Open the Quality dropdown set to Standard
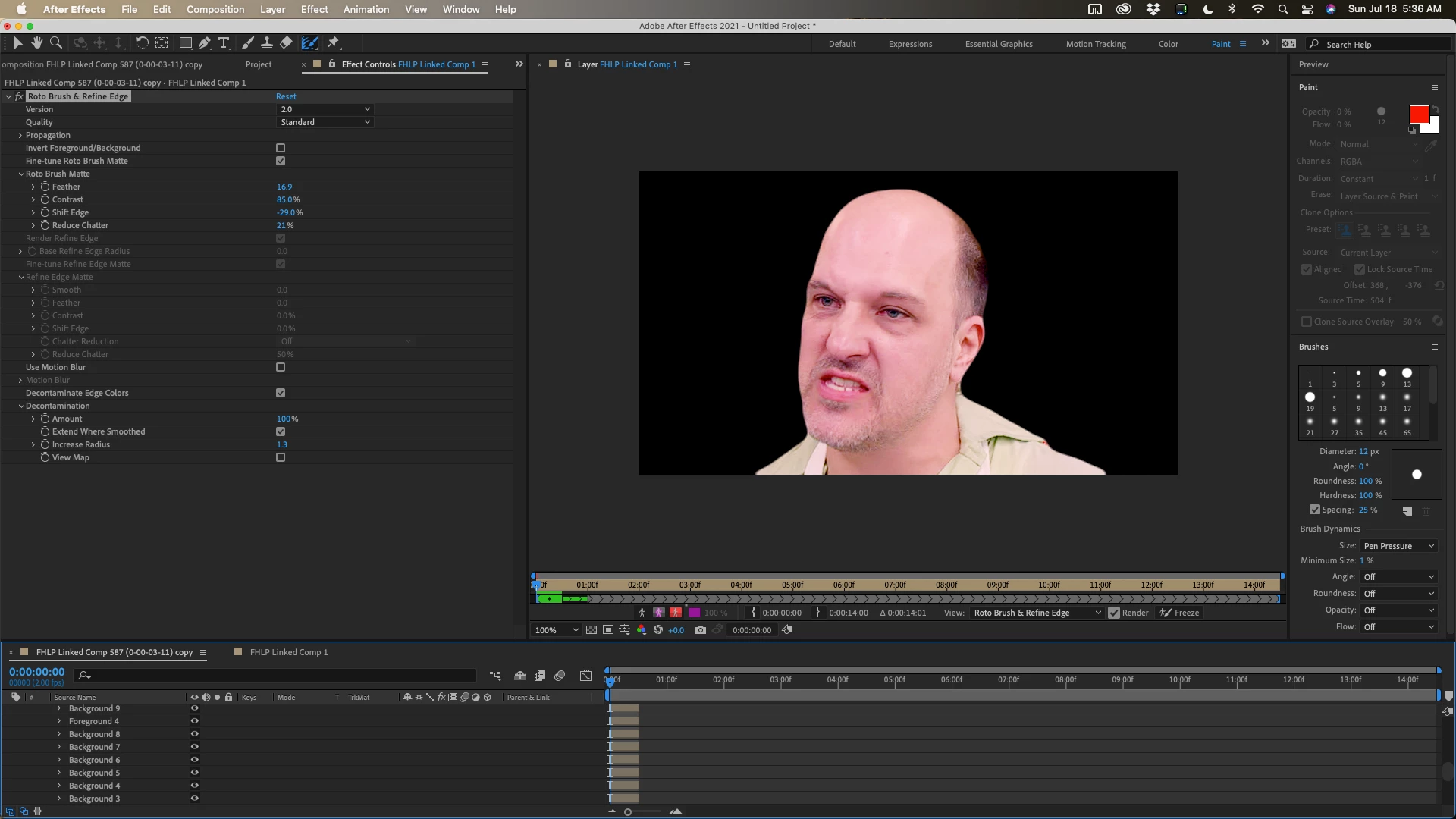The width and height of the screenshot is (1456, 819). tap(325, 122)
